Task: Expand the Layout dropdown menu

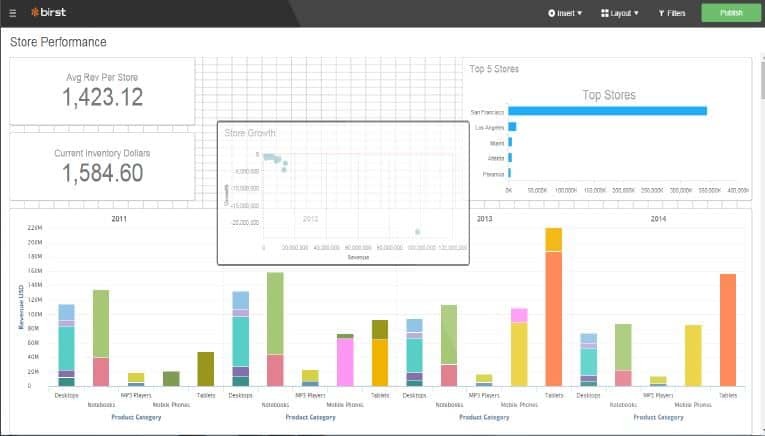Action: click(619, 13)
